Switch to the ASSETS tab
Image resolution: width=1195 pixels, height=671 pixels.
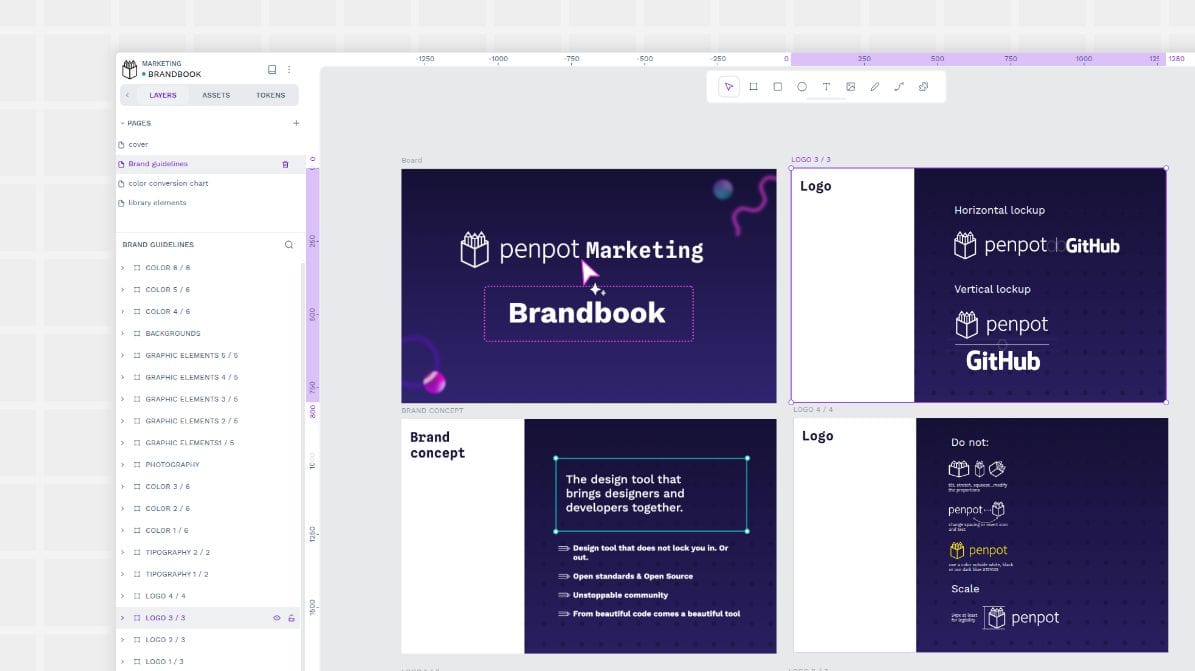pos(217,95)
